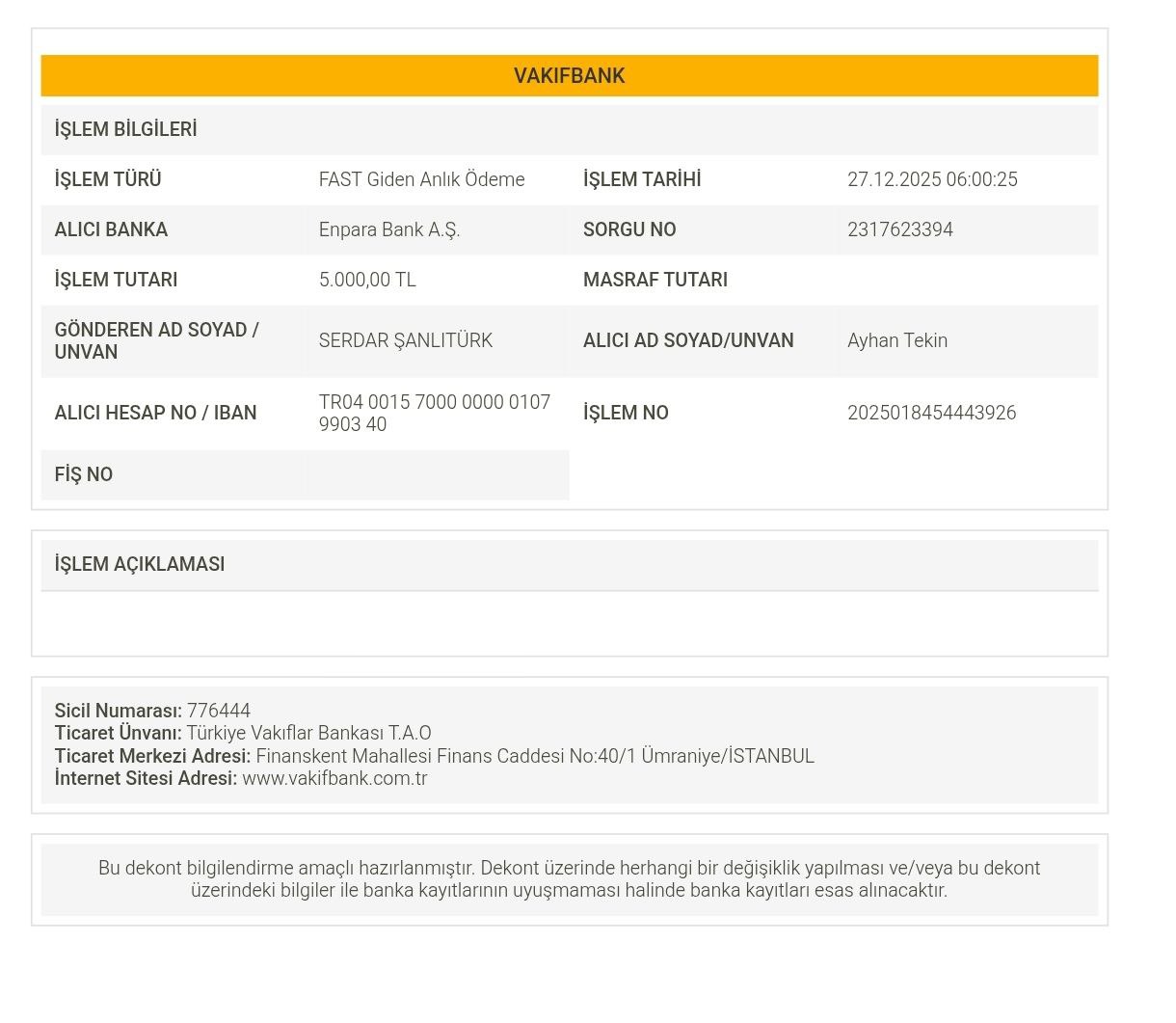Click the www.vakifbank.com.tr web address

334,778
